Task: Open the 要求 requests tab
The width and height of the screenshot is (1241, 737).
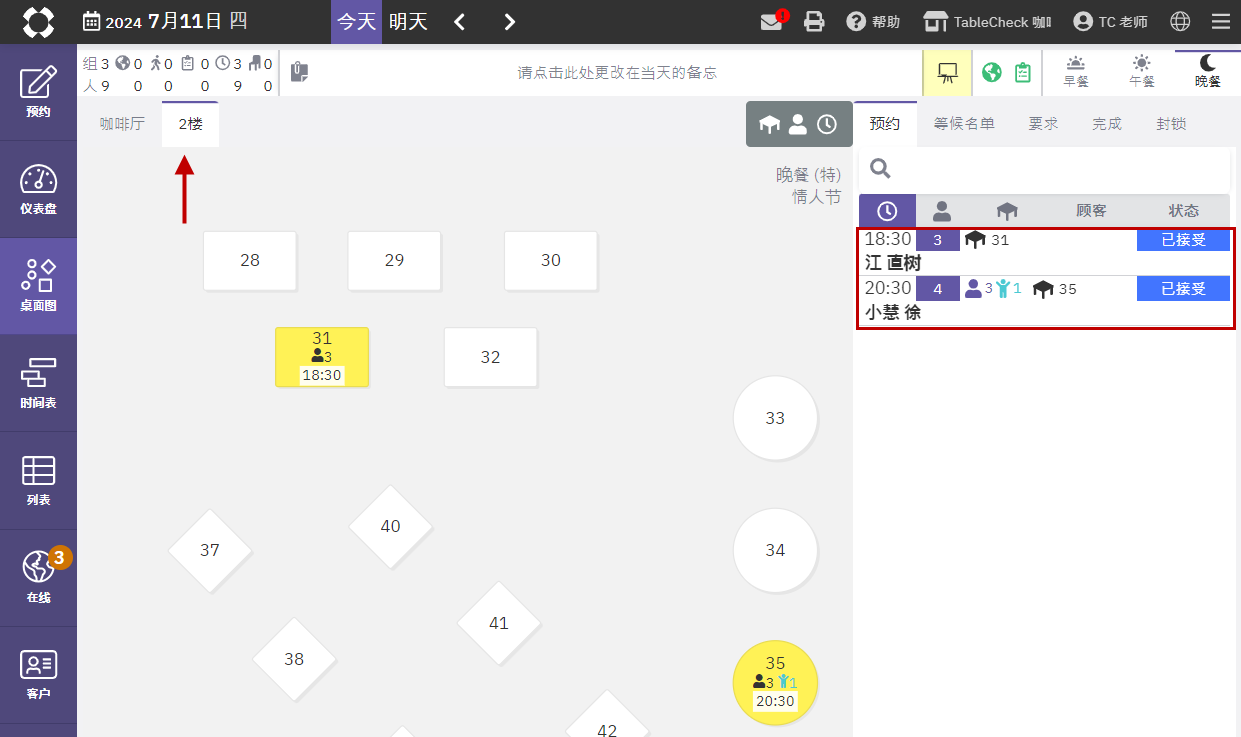Action: click(x=1043, y=124)
